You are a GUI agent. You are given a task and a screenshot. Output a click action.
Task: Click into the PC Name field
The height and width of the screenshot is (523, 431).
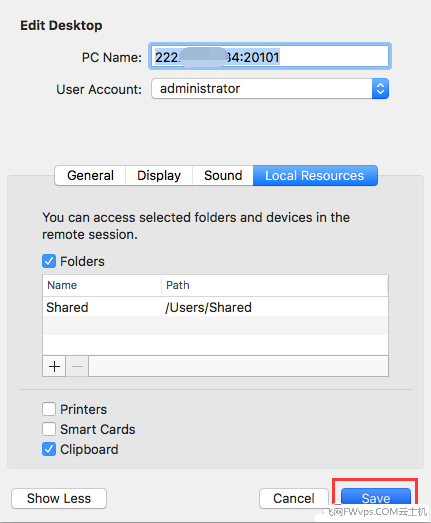point(270,56)
